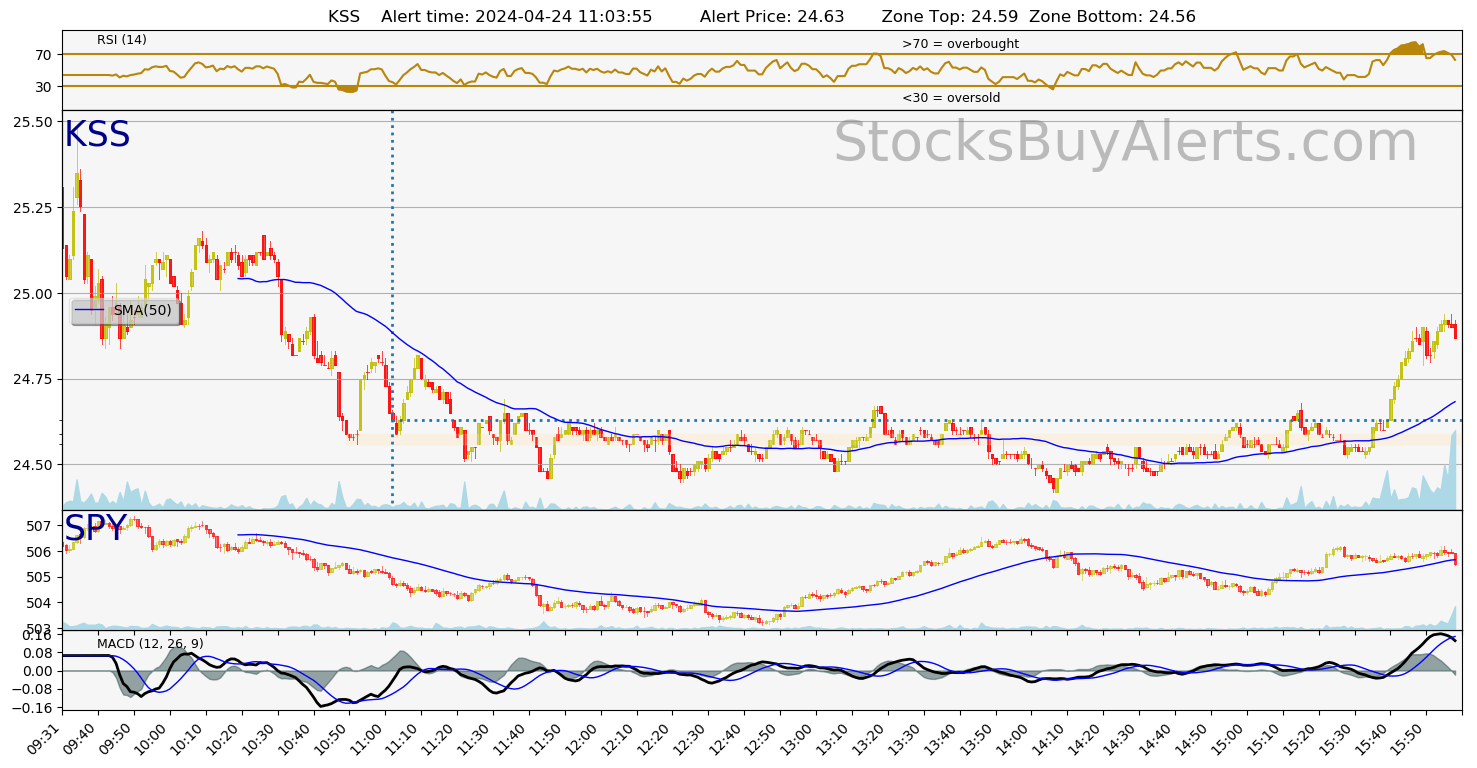Click the <30 = oversold annotation
Screen dimensions: 1477x768
(951, 98)
